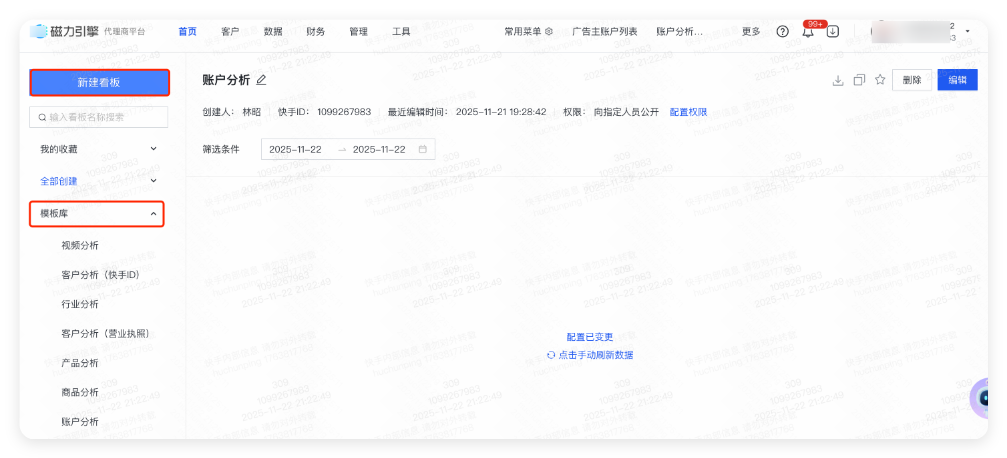Open the 数据 menu
1007x458 pixels.
click(273, 31)
